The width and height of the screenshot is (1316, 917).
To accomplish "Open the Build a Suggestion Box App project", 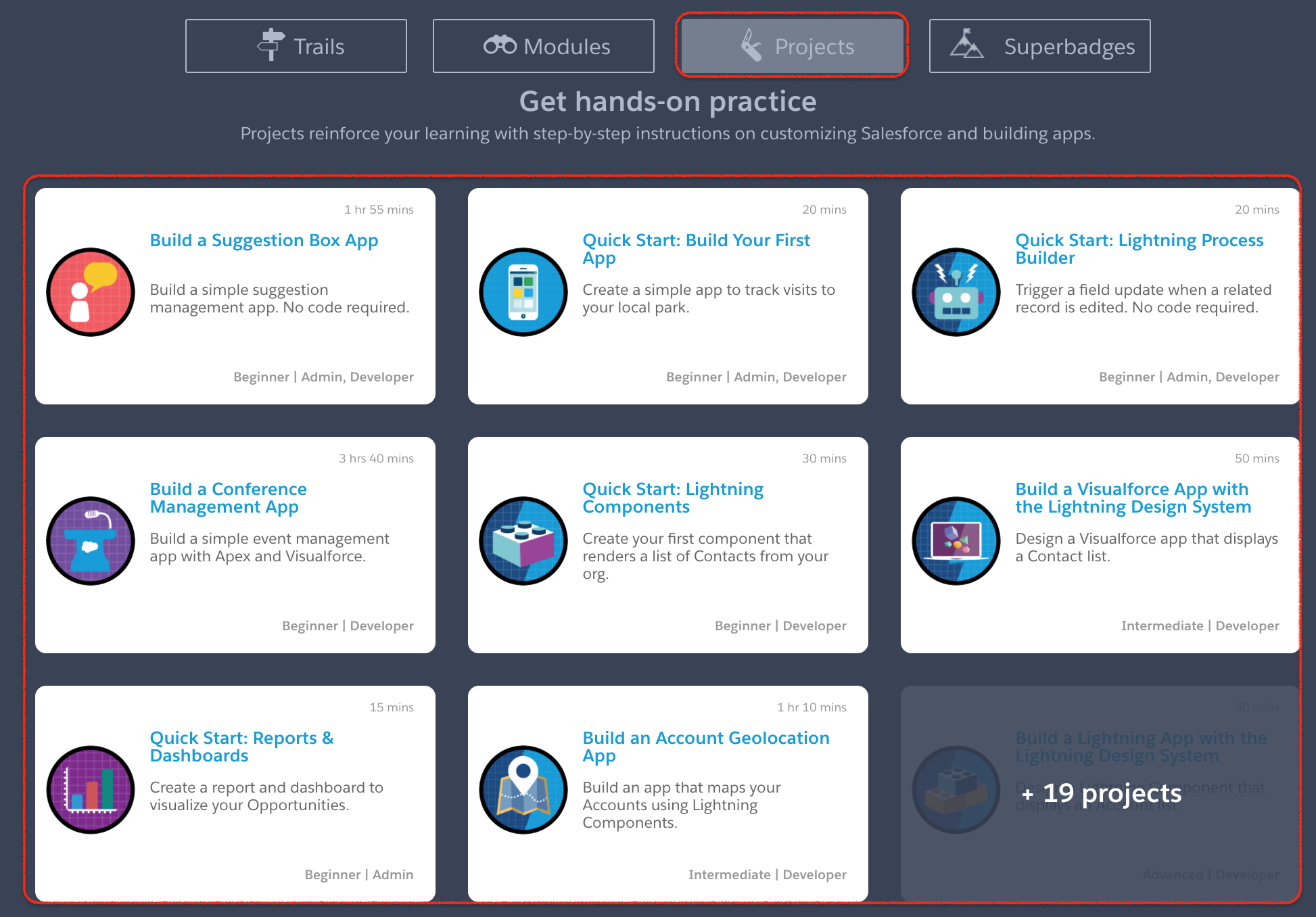I will (264, 240).
